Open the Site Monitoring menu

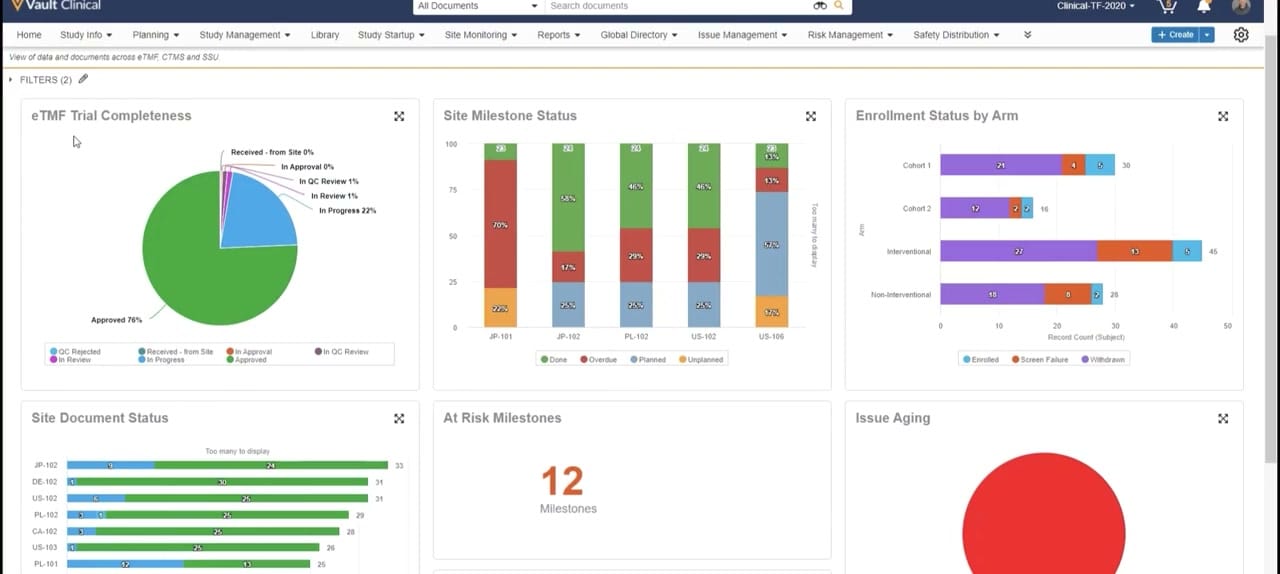click(481, 35)
